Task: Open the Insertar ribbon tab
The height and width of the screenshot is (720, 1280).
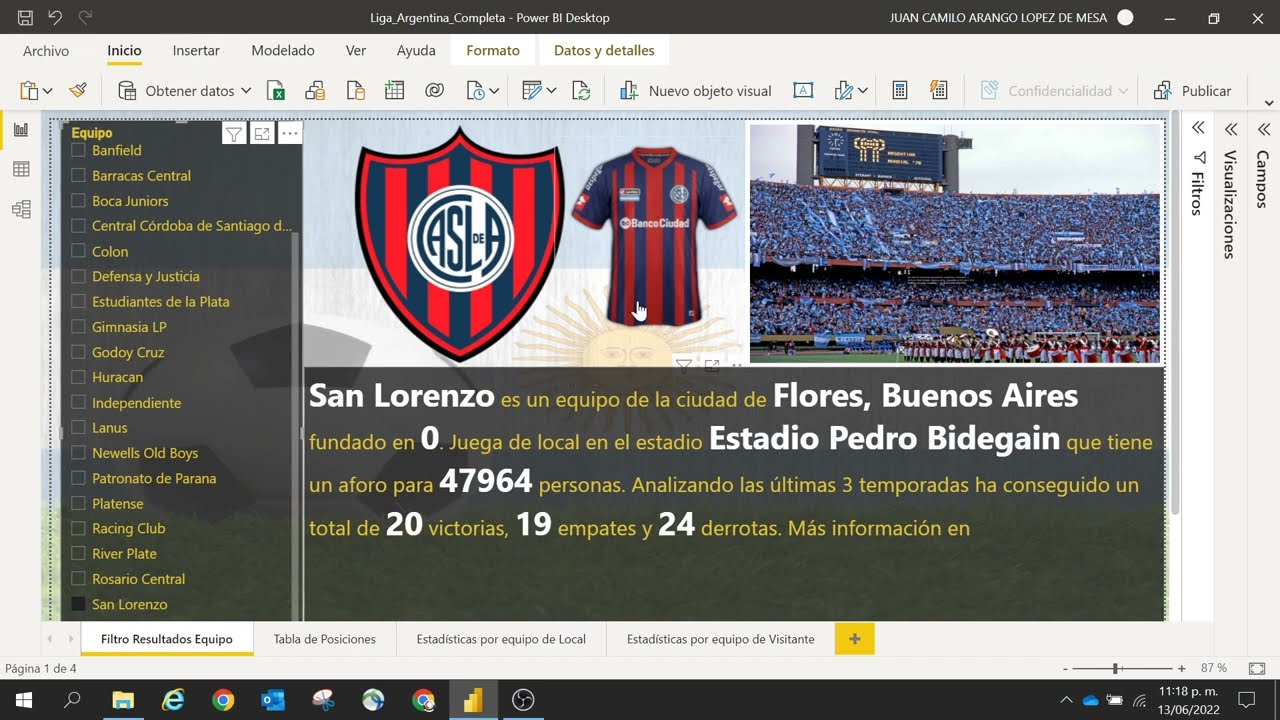Action: coord(196,50)
